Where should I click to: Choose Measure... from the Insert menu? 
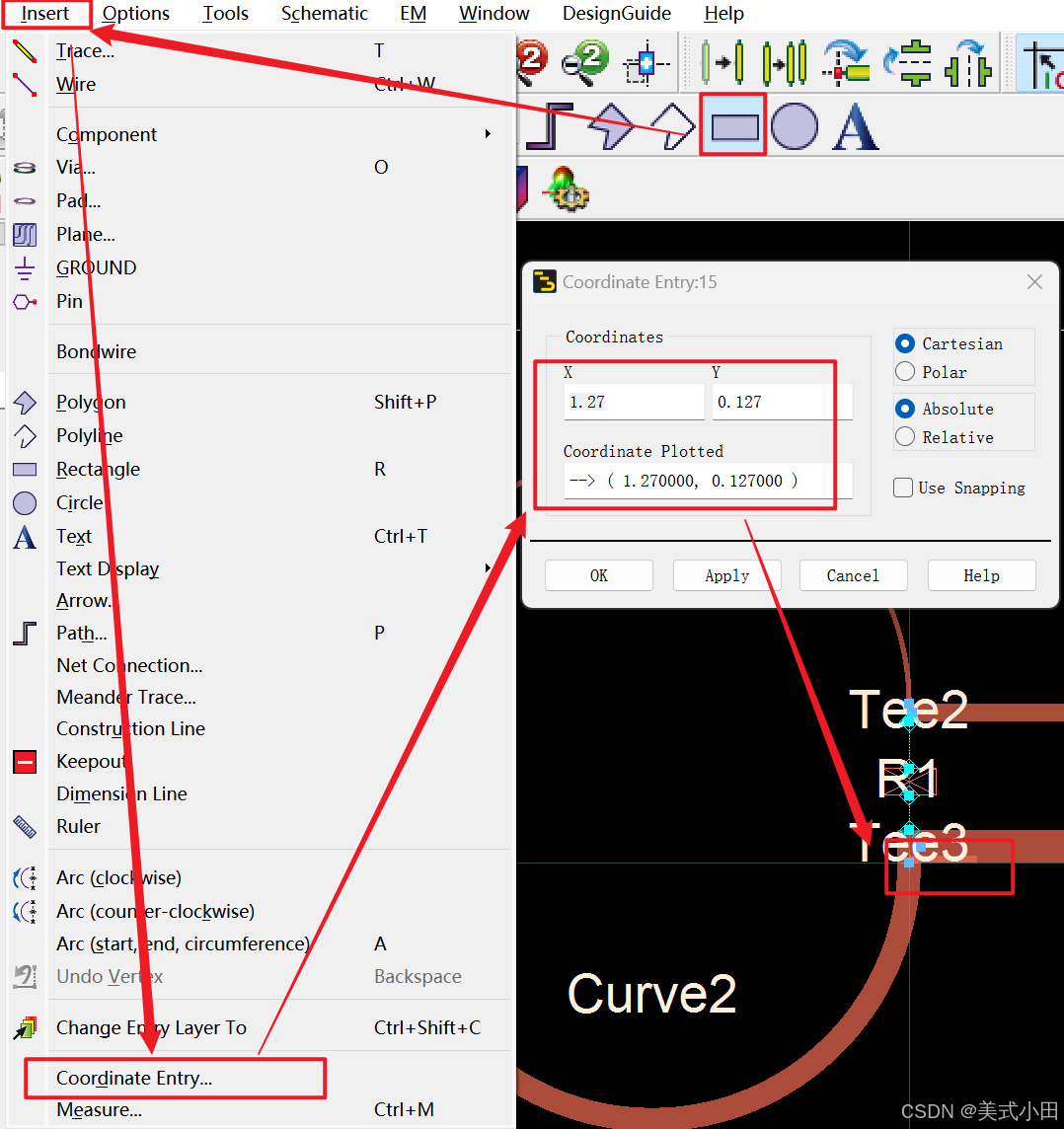[100, 1109]
